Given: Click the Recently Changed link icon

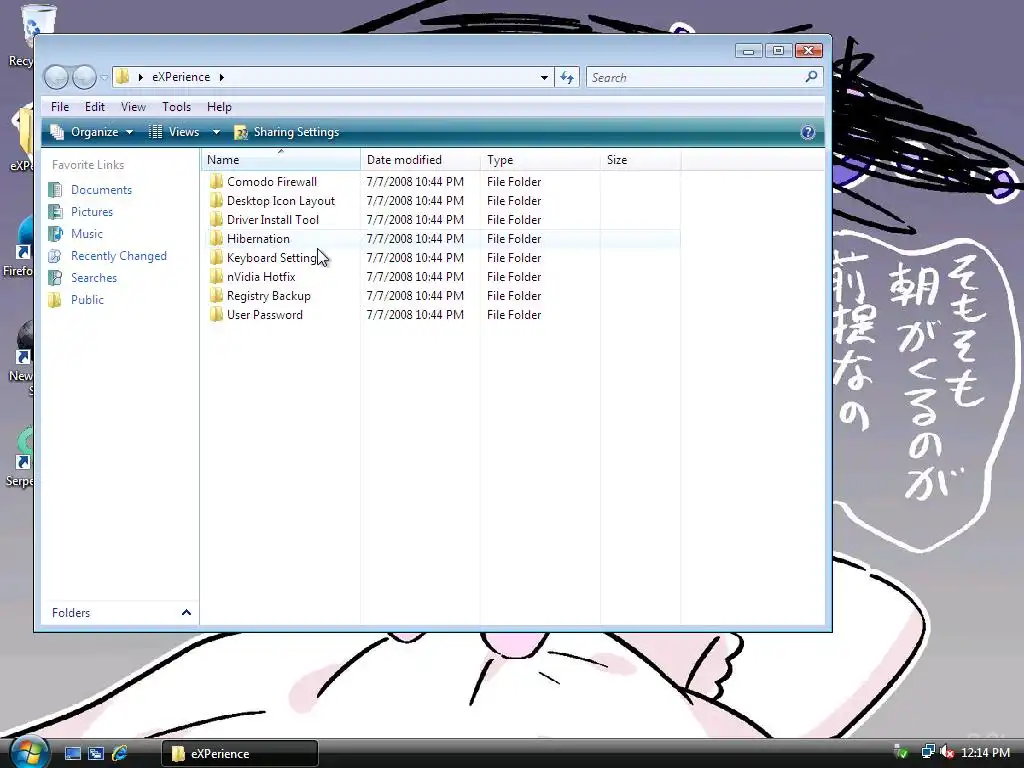Looking at the screenshot, I should click(x=56, y=256).
